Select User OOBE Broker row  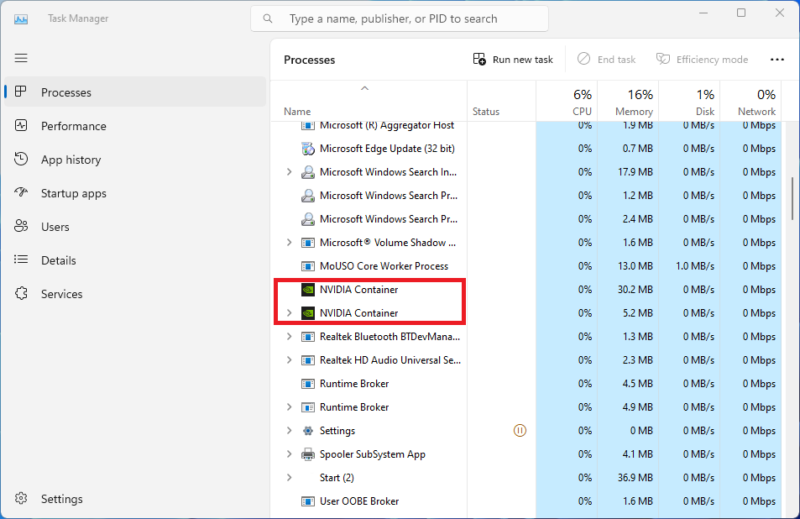[x=526, y=501]
